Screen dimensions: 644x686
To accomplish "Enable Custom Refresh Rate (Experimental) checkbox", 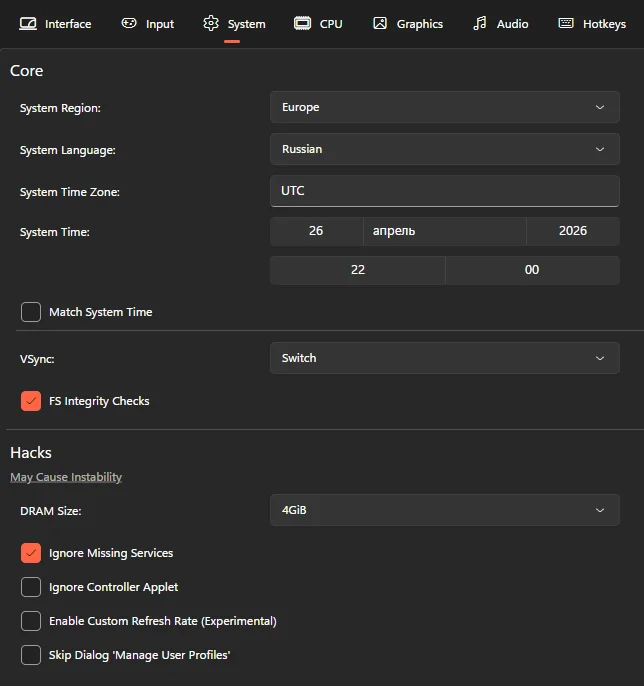I will tap(31, 621).
